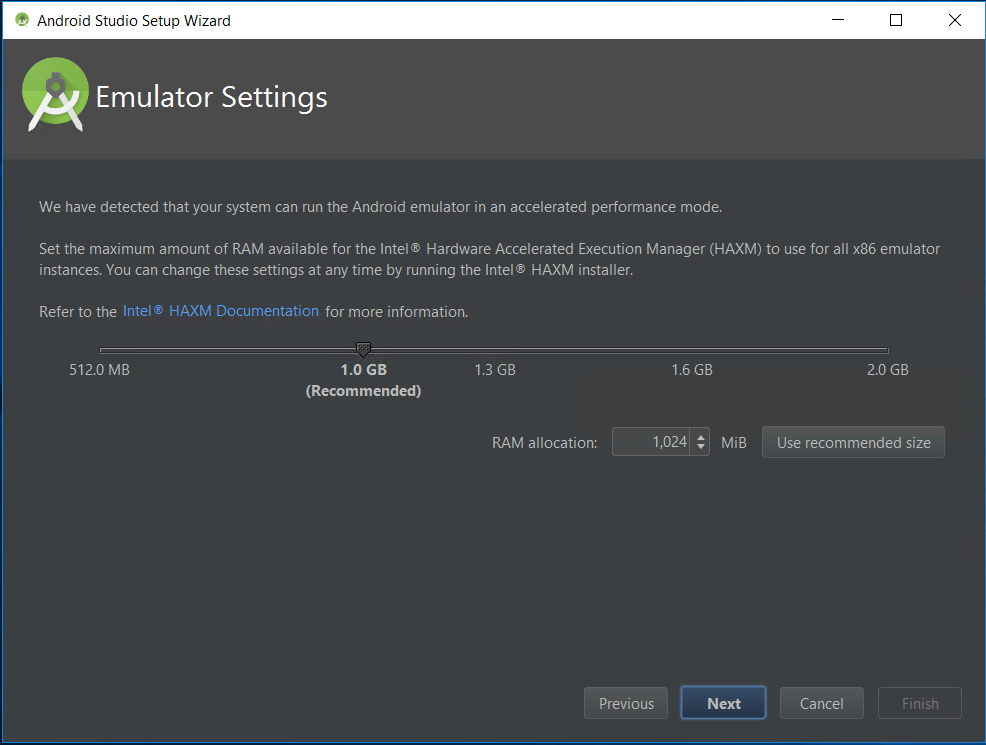Click the Emulator Settings heading
The image size is (986, 745).
(211, 97)
